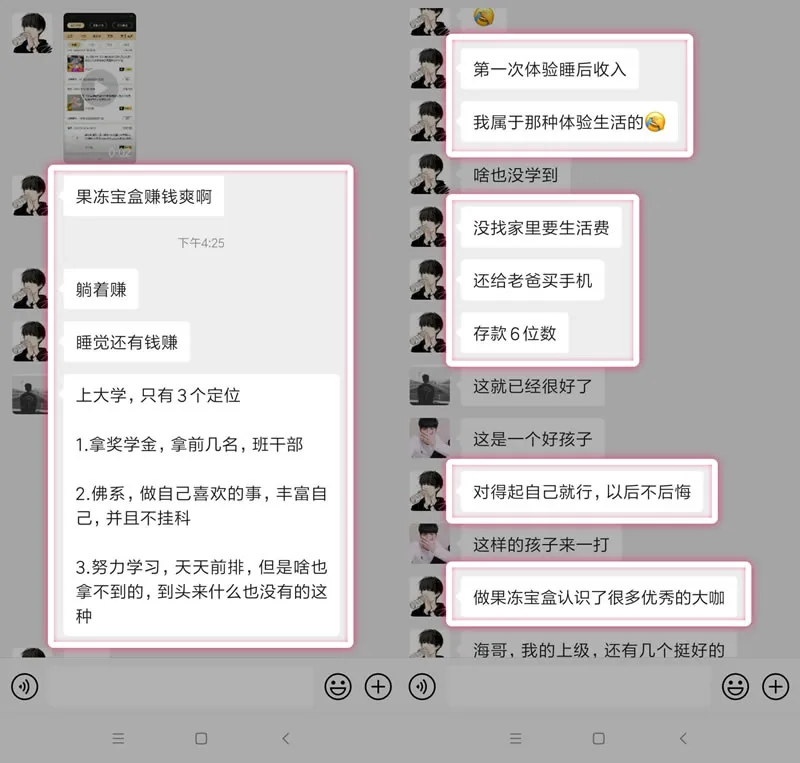800x763 pixels.
Task: Tap the plus attachment icon in right chat
Action: (776, 686)
